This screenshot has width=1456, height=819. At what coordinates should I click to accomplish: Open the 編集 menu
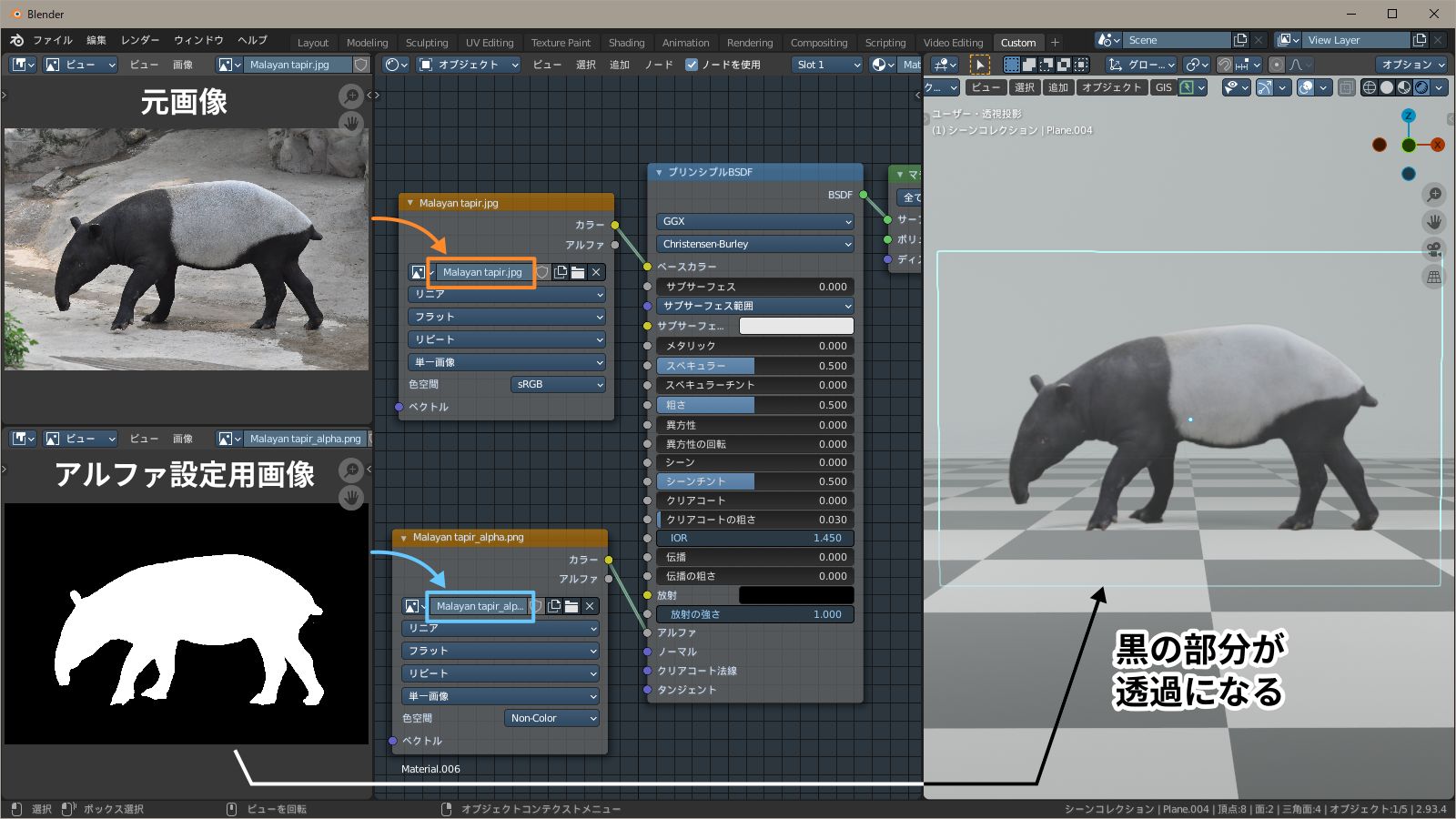click(x=96, y=40)
